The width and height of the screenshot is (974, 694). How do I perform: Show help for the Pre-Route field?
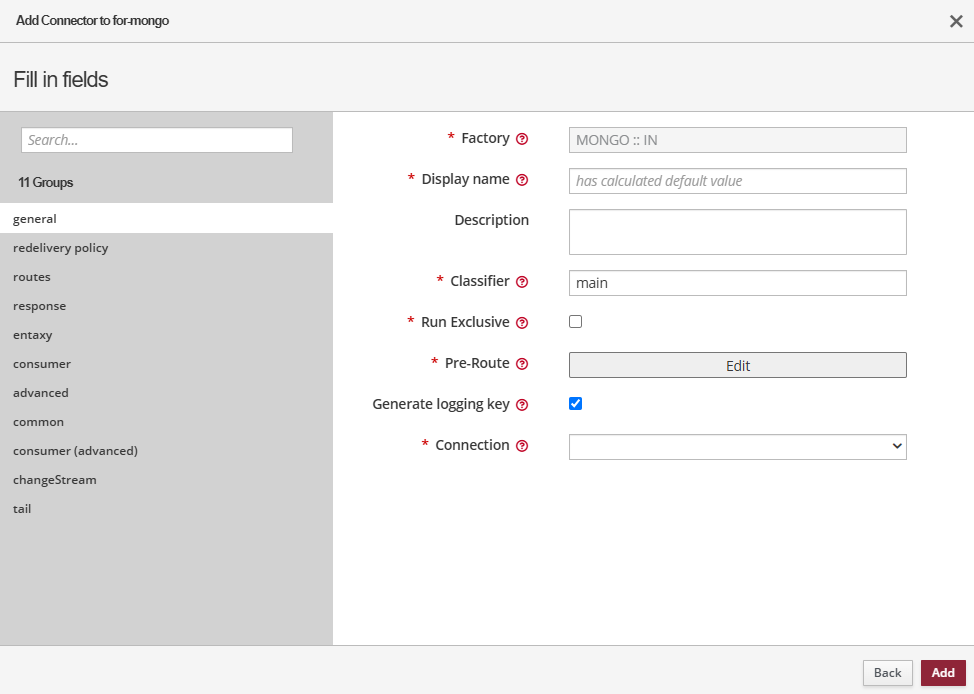[x=522, y=364]
